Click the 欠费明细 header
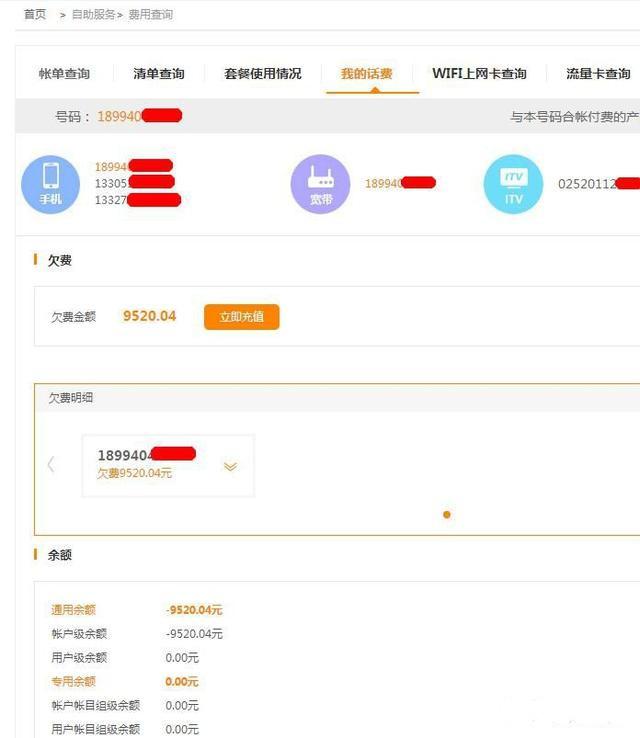Viewport: 640px width, 738px height. coord(71,398)
